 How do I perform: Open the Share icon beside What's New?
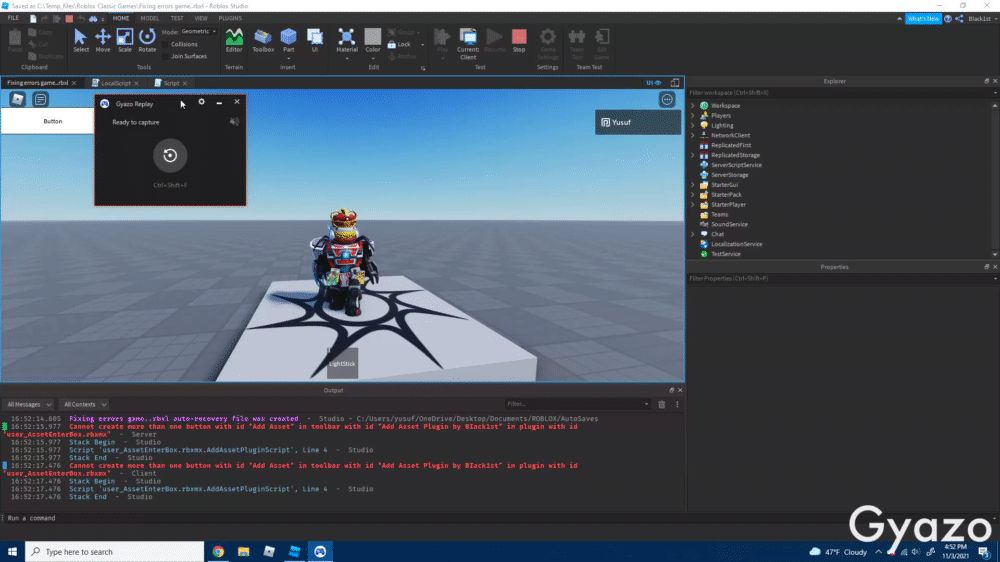(x=960, y=19)
